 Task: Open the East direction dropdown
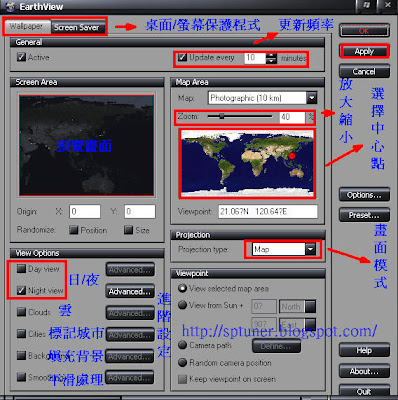tap(311, 324)
